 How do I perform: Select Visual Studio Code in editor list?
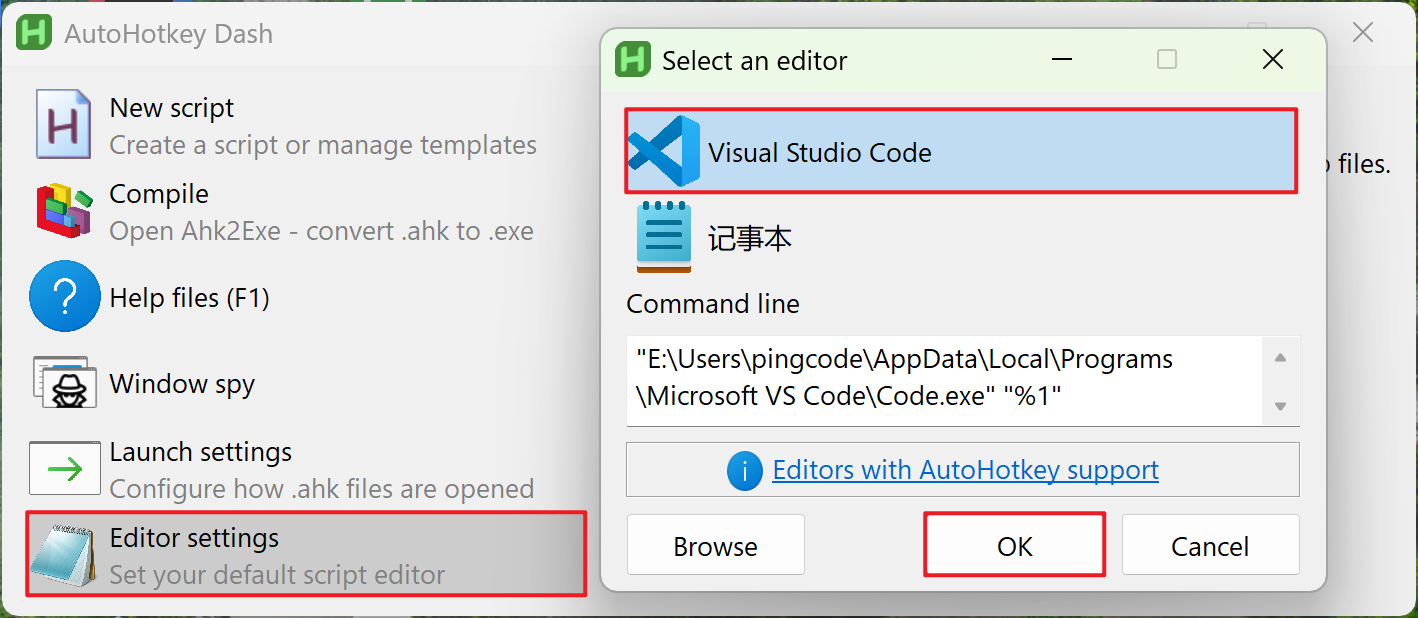coord(962,151)
